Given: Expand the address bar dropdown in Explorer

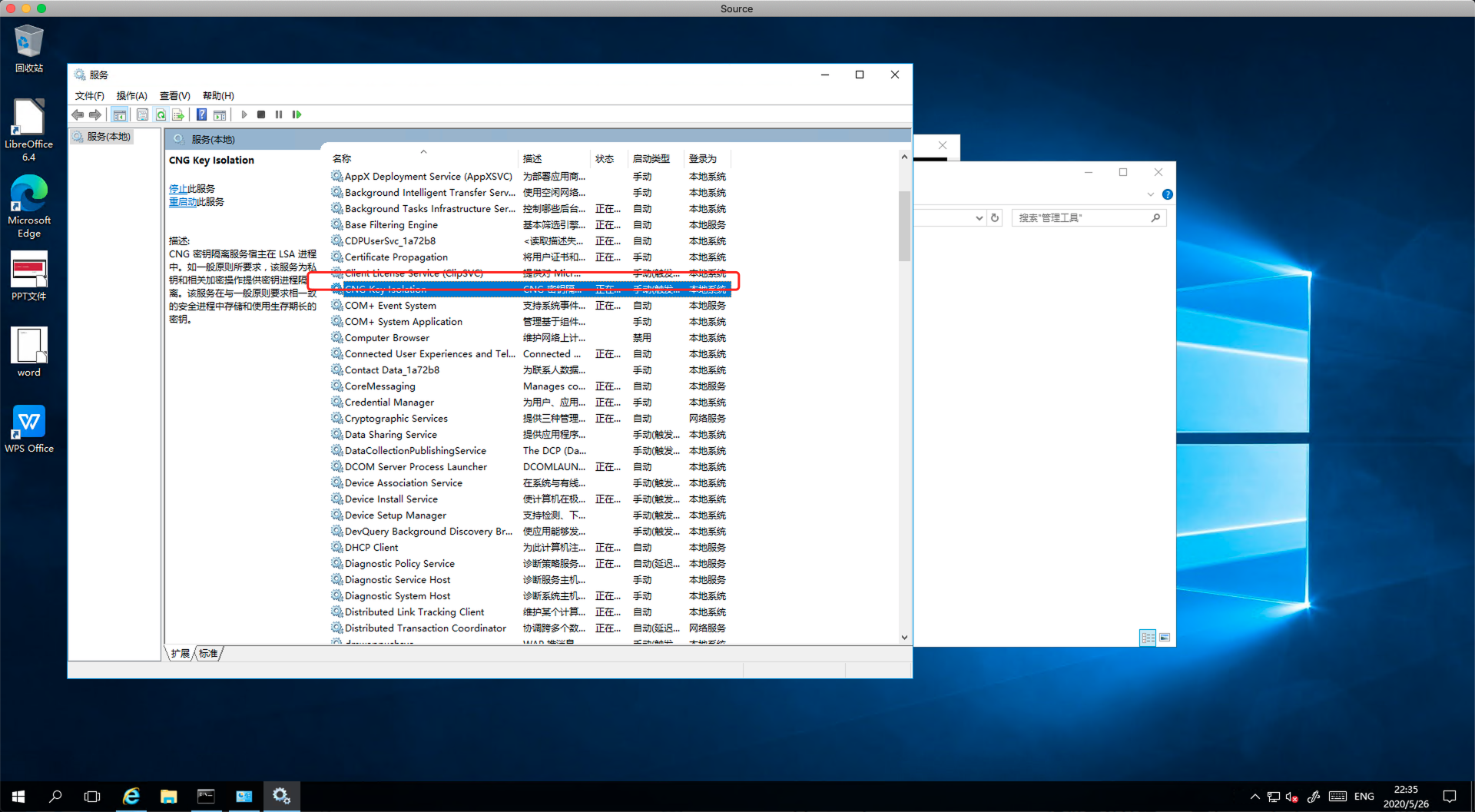Looking at the screenshot, I should 979,218.
